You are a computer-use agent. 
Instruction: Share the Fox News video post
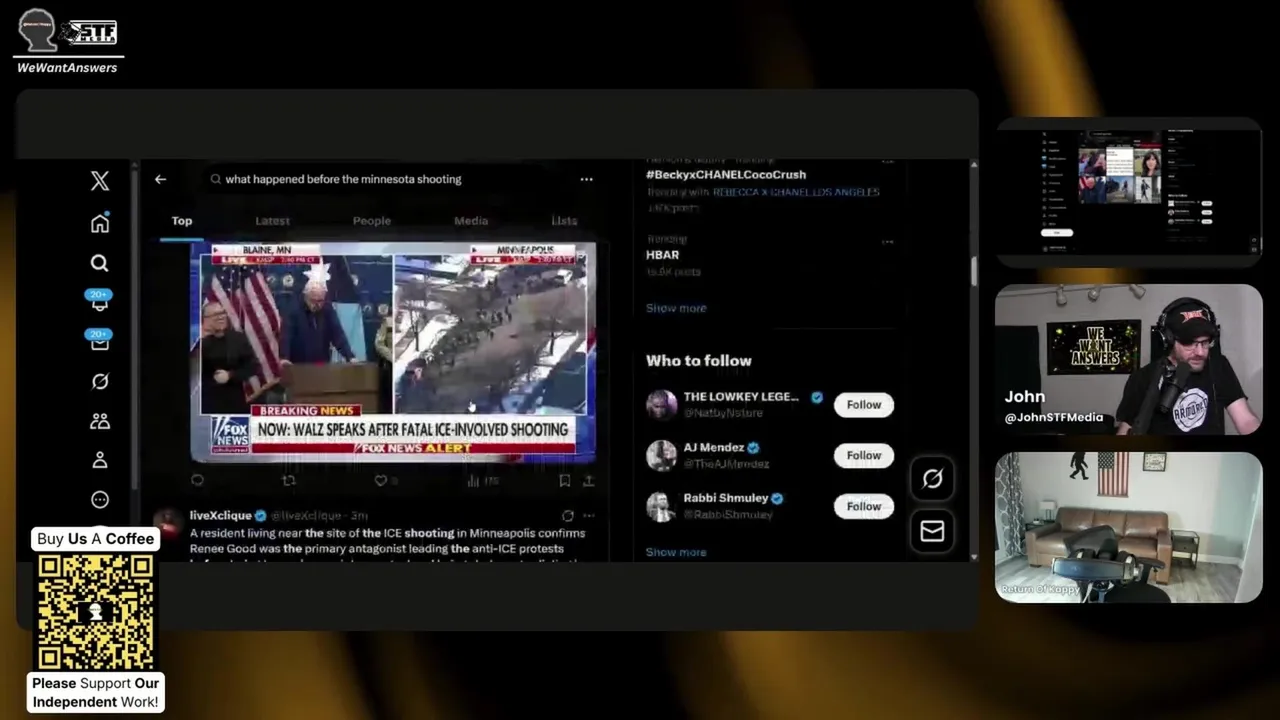coord(588,481)
